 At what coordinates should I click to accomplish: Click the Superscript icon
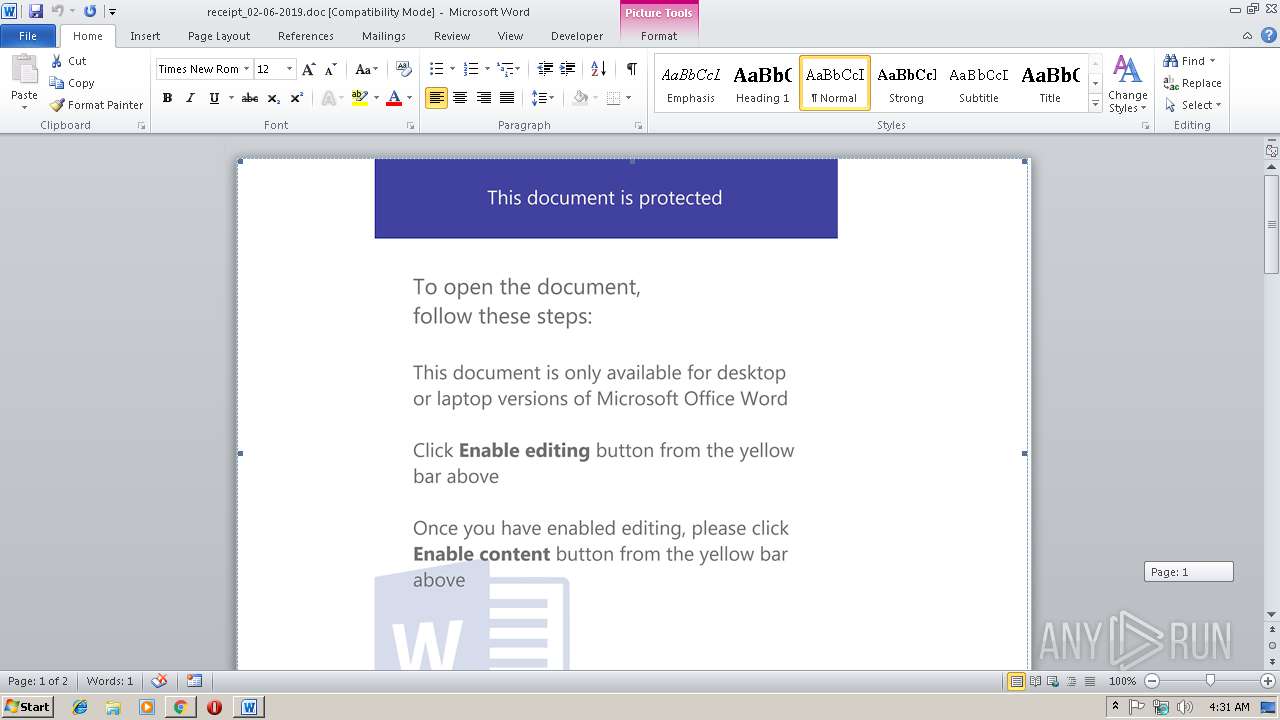(297, 98)
